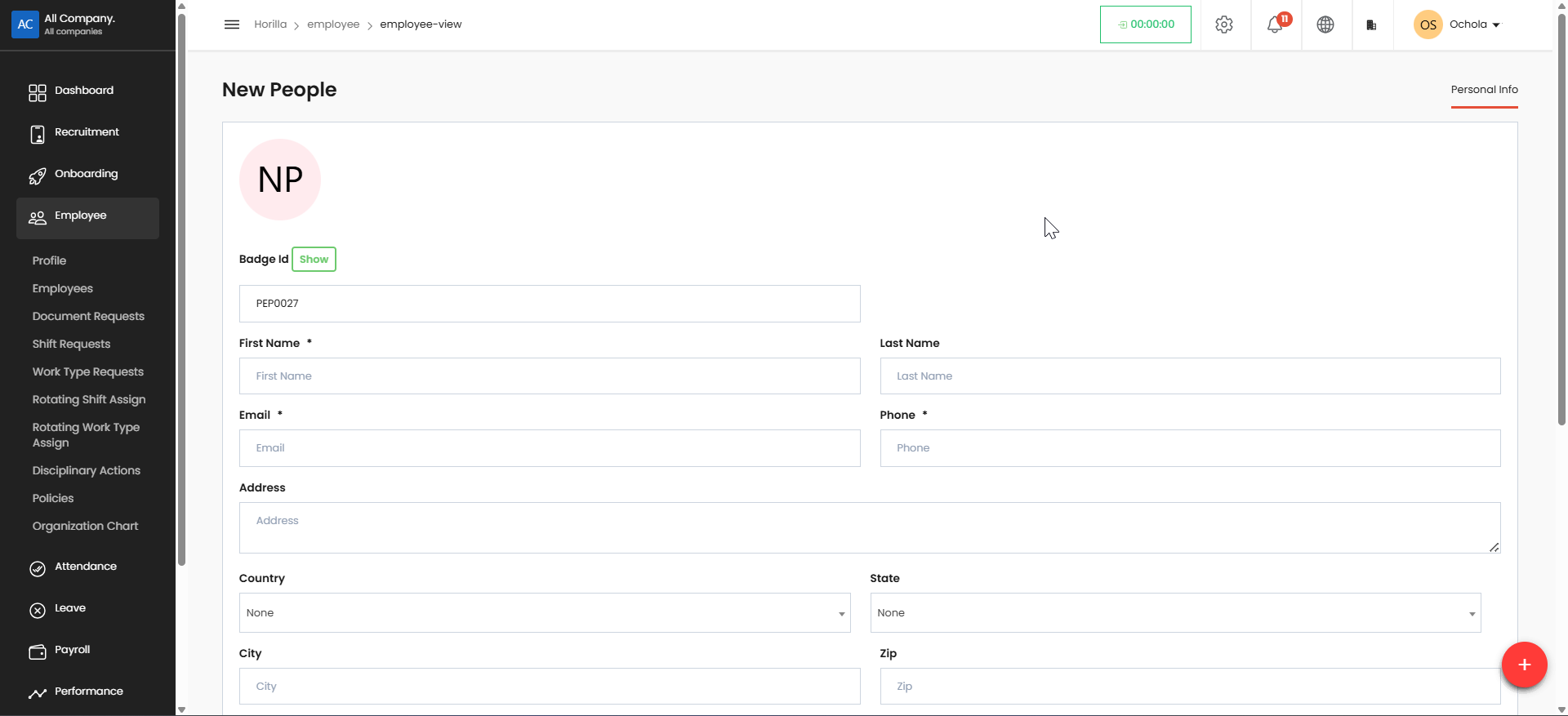Open Shift Requests link
The height and width of the screenshot is (716, 1568).
[x=71, y=344]
